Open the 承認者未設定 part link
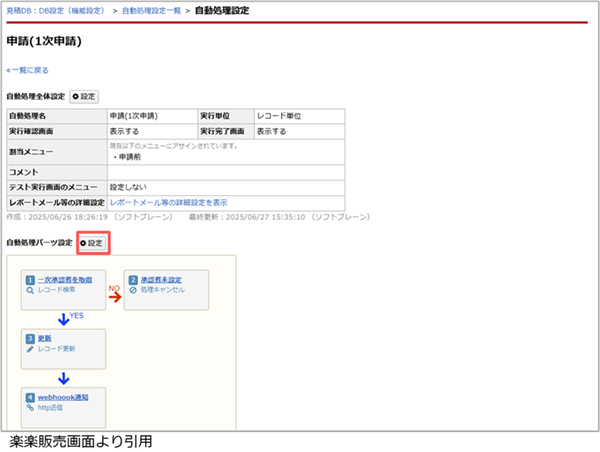Screen dimensions: 600x452 160,279
